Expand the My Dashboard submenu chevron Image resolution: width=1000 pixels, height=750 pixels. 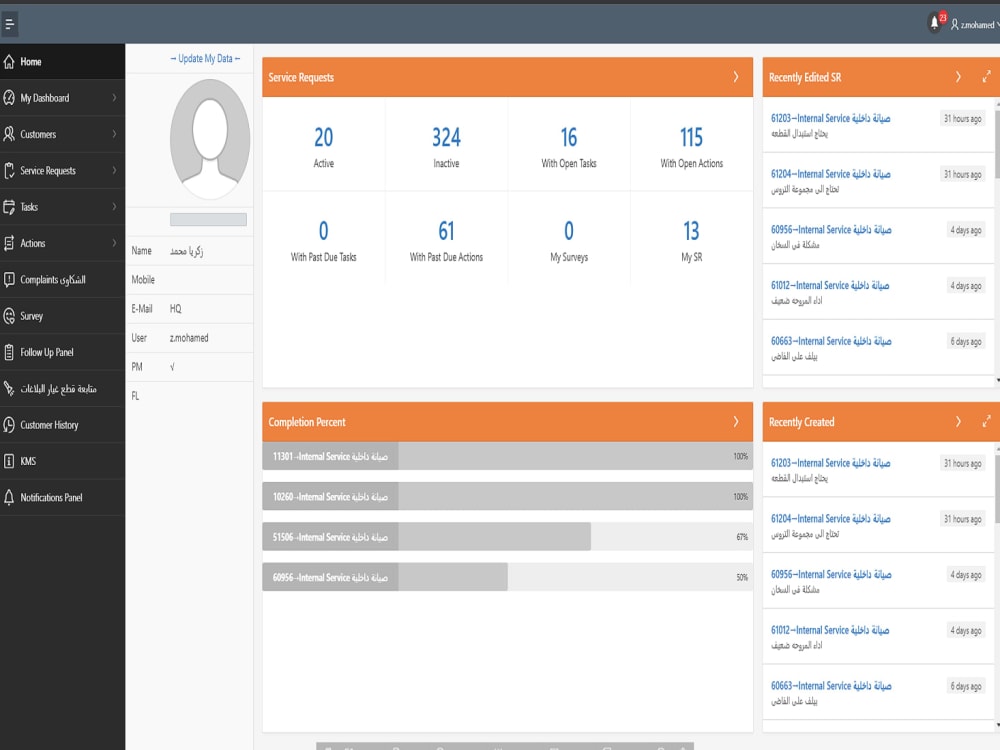(114, 98)
